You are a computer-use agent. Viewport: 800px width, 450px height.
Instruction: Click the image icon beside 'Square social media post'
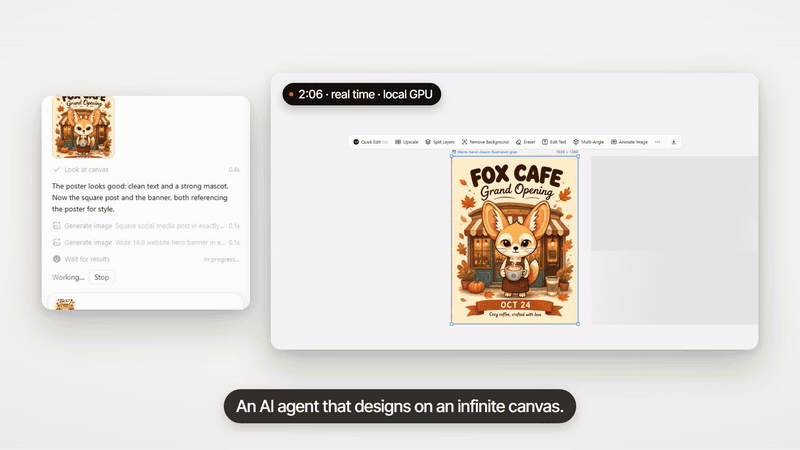click(57, 226)
